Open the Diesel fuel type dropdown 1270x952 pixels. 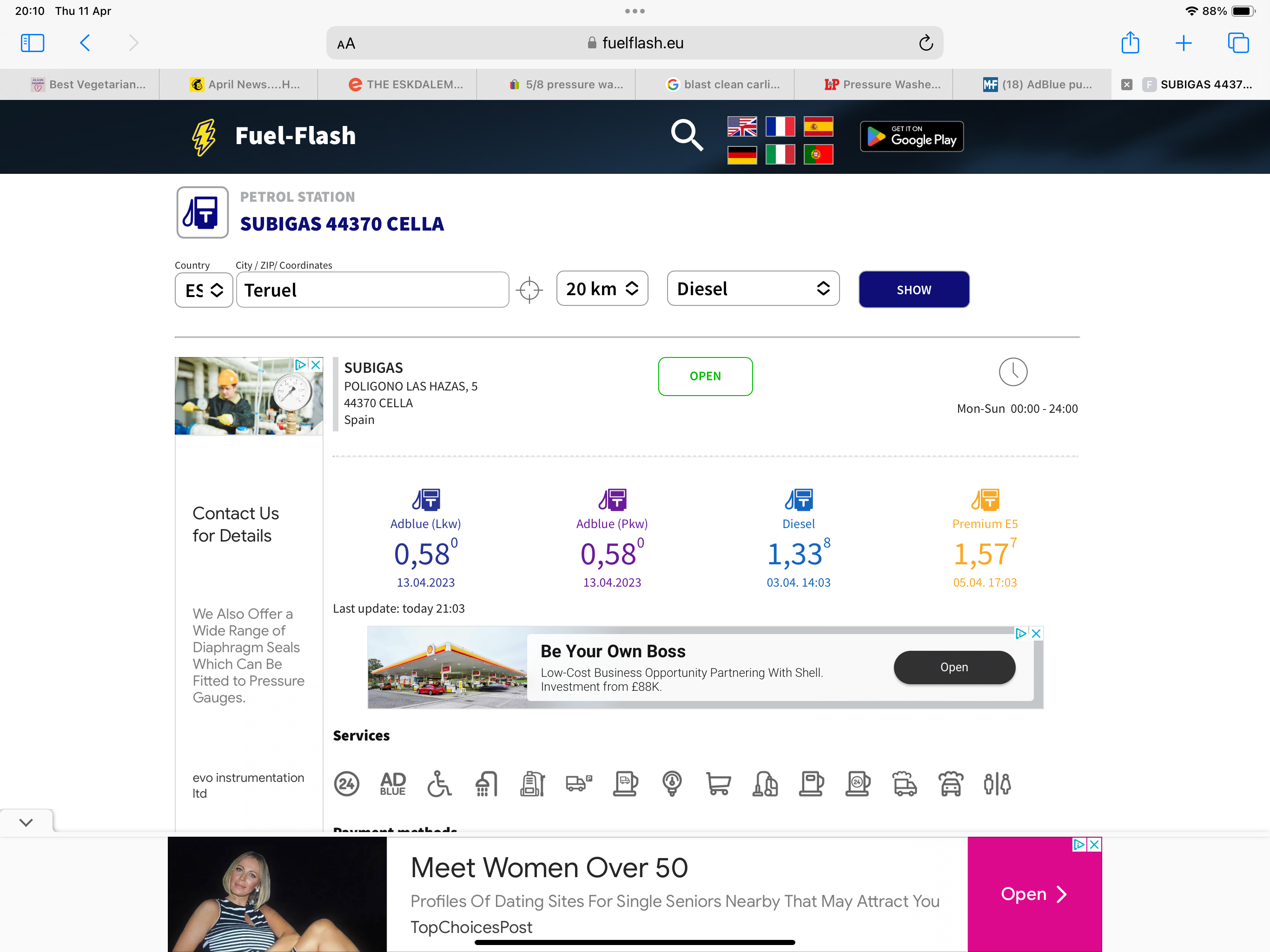753,288
